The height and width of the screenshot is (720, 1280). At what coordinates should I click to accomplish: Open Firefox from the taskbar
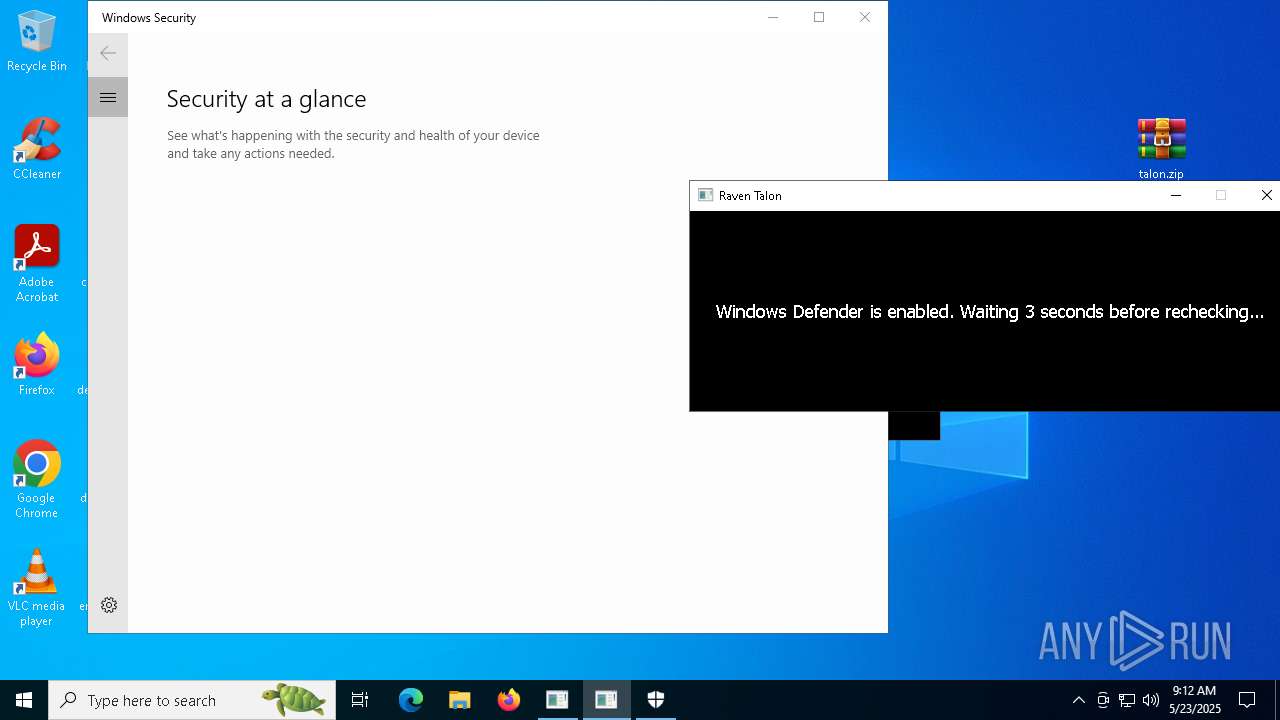509,700
